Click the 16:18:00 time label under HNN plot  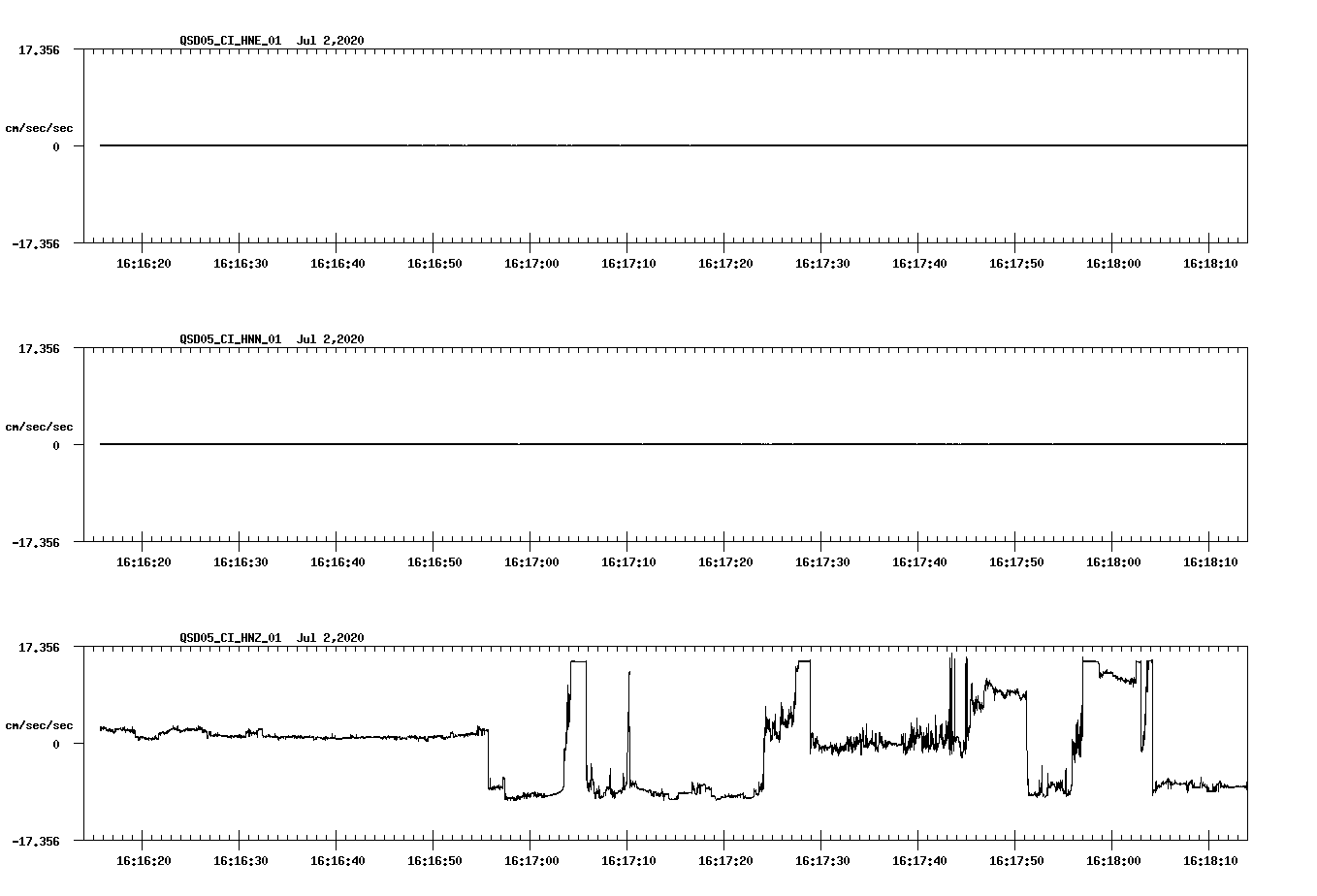1113,562
